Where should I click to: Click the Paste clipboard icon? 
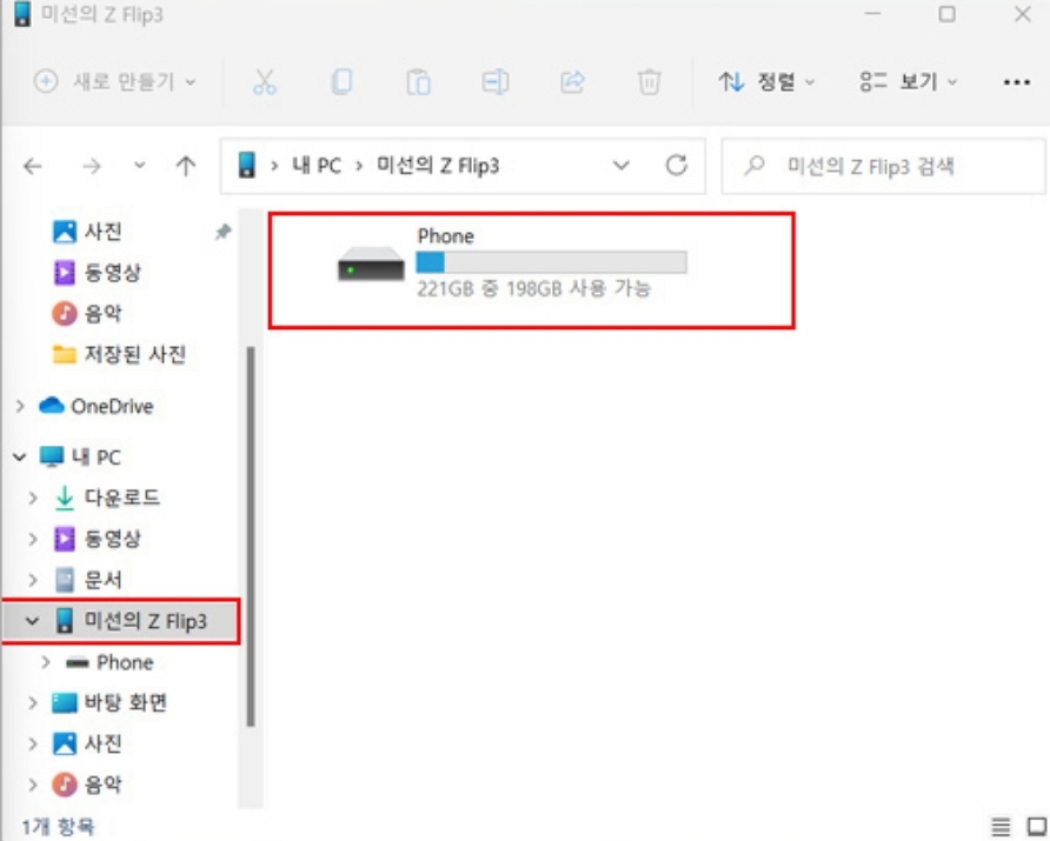point(419,82)
